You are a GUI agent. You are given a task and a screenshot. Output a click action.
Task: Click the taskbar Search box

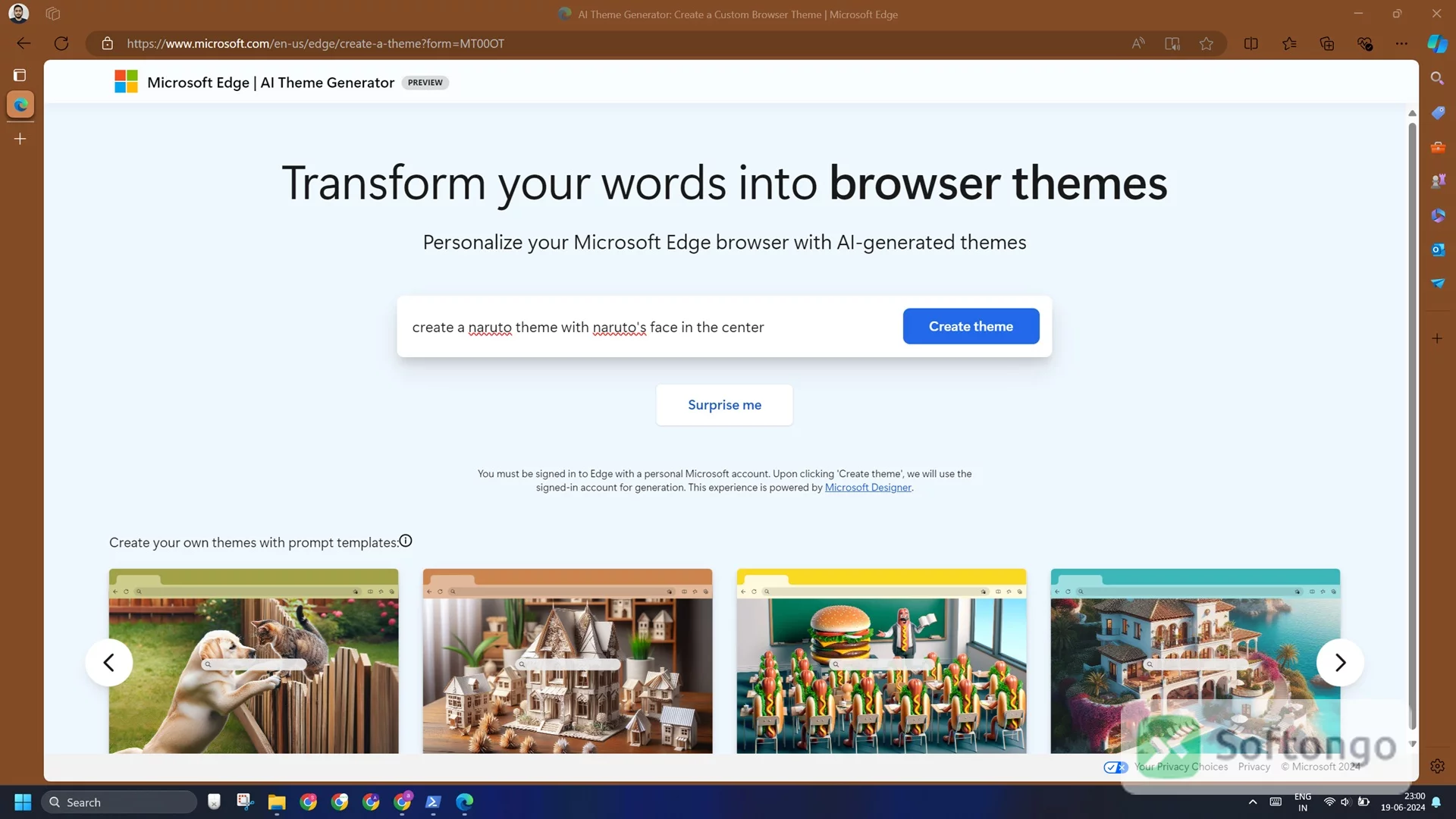pos(120,802)
